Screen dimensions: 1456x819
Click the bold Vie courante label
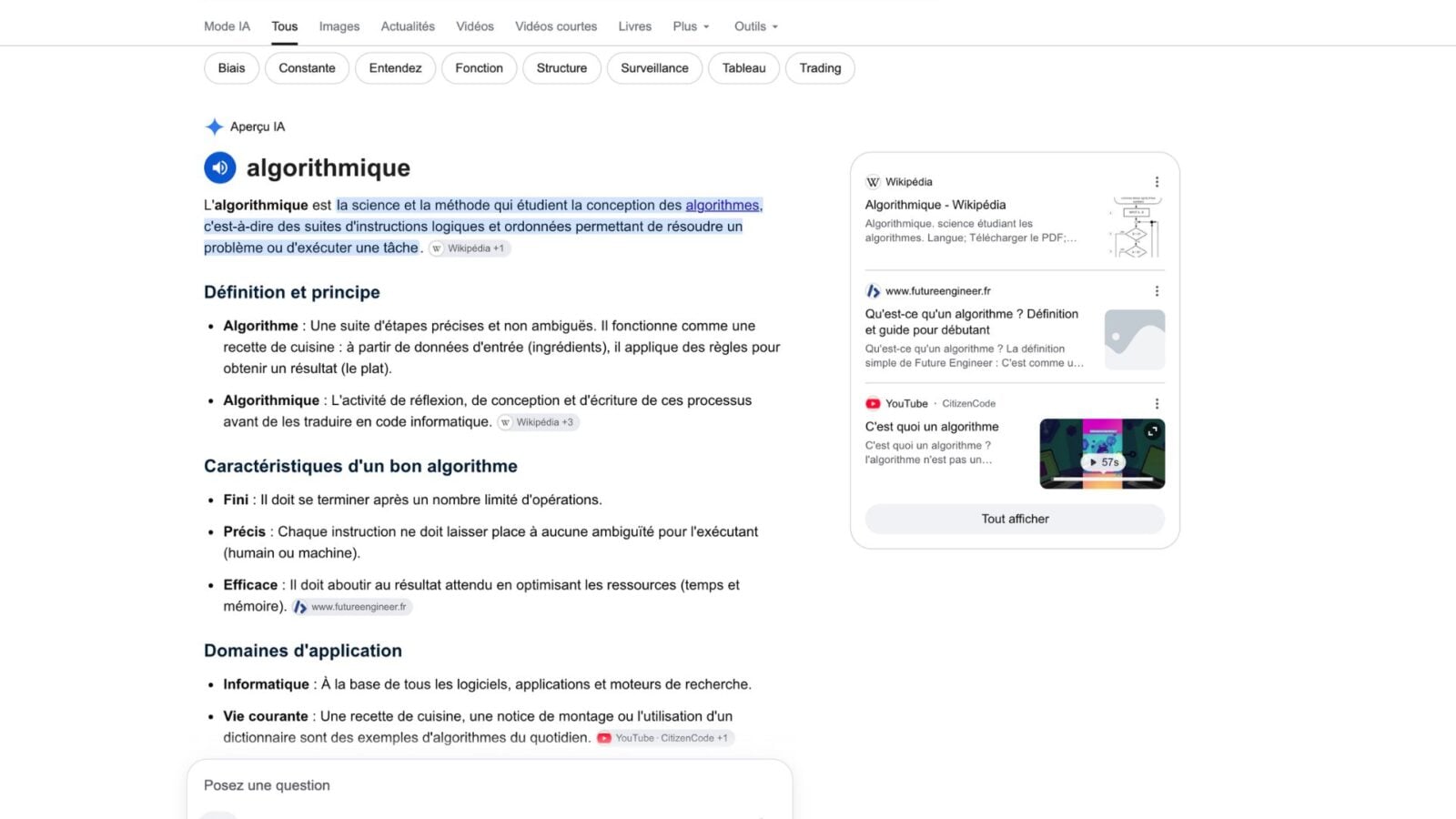click(x=266, y=716)
